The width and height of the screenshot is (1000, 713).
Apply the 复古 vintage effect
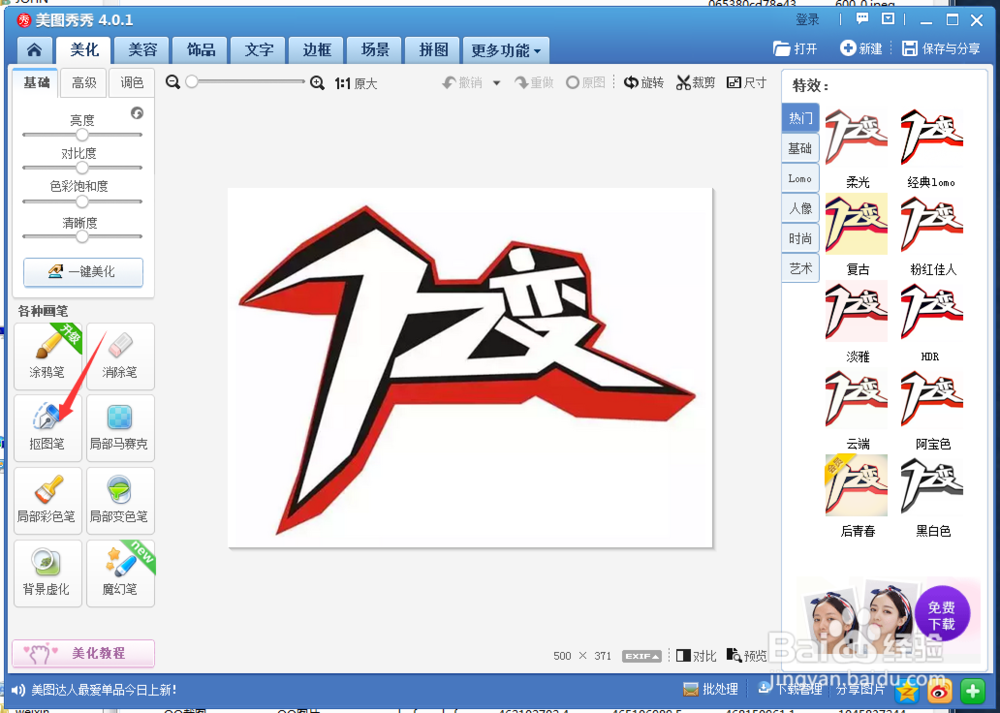[857, 224]
